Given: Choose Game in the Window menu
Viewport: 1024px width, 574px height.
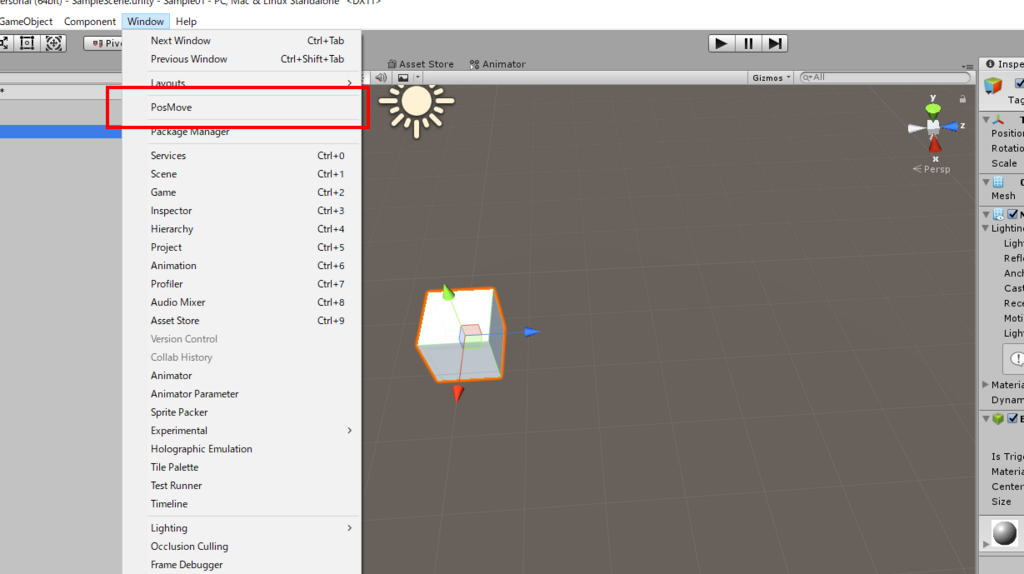Looking at the screenshot, I should (242, 192).
